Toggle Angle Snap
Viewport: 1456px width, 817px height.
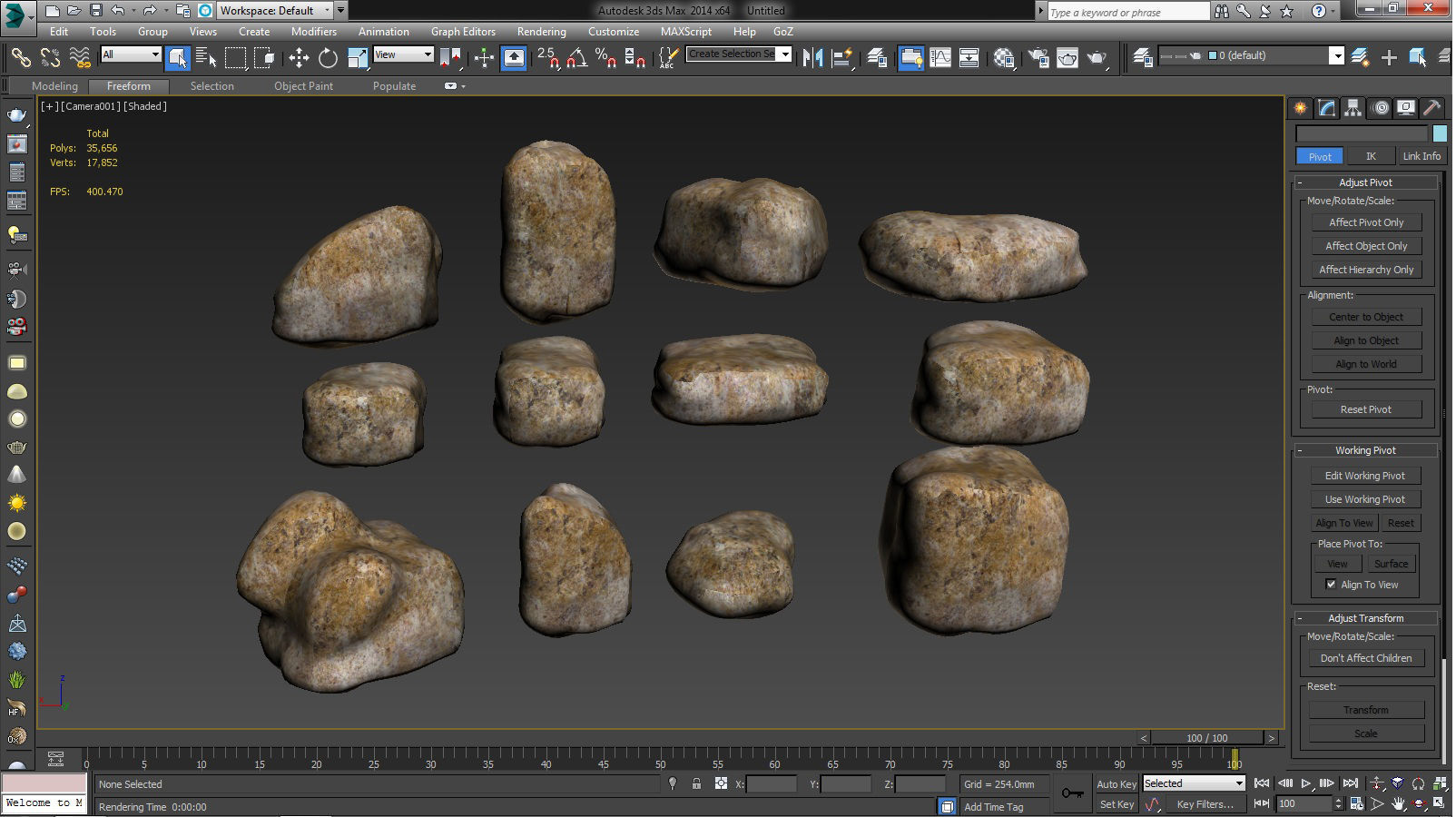(576, 57)
